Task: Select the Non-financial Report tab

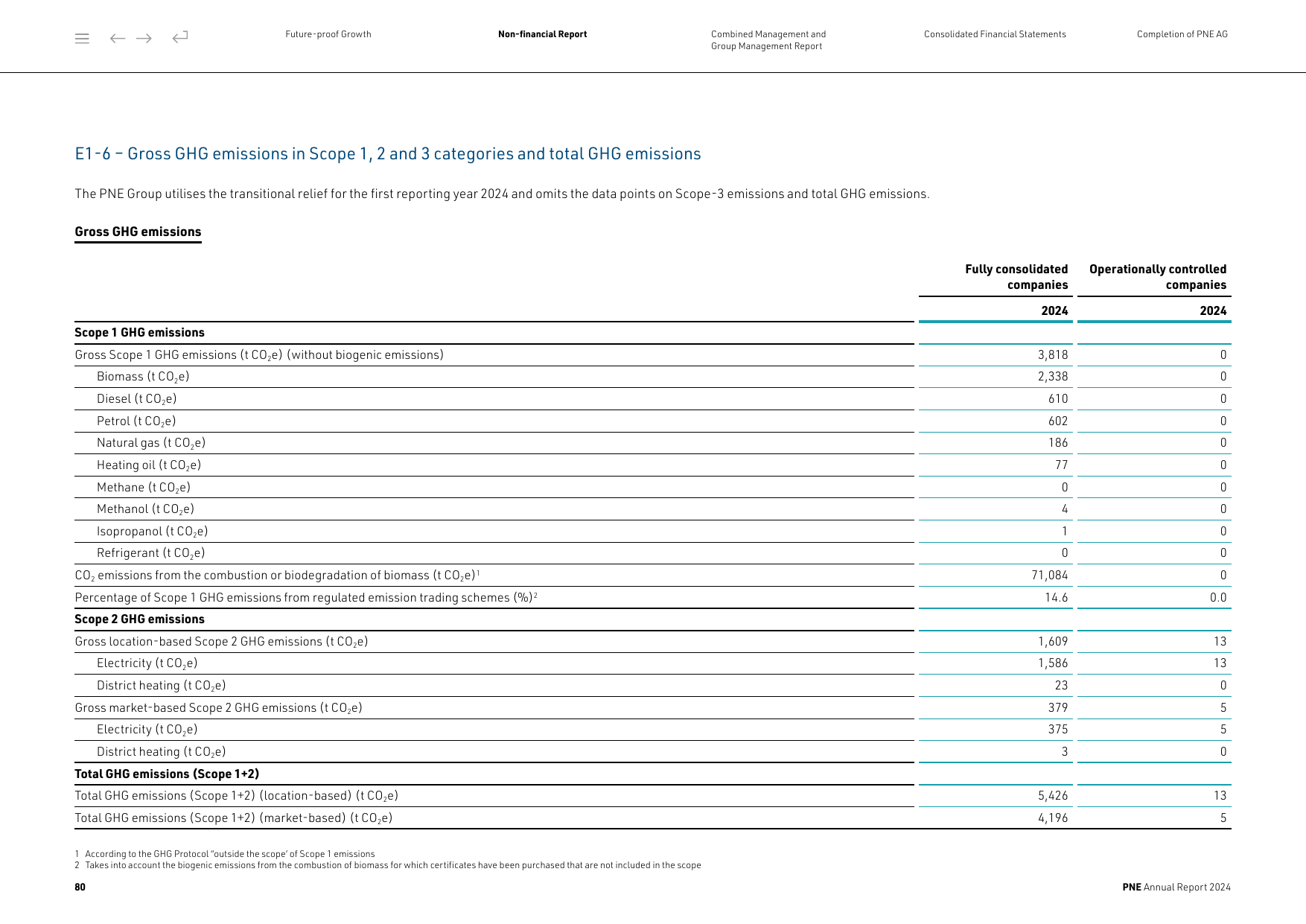Action: point(542,34)
